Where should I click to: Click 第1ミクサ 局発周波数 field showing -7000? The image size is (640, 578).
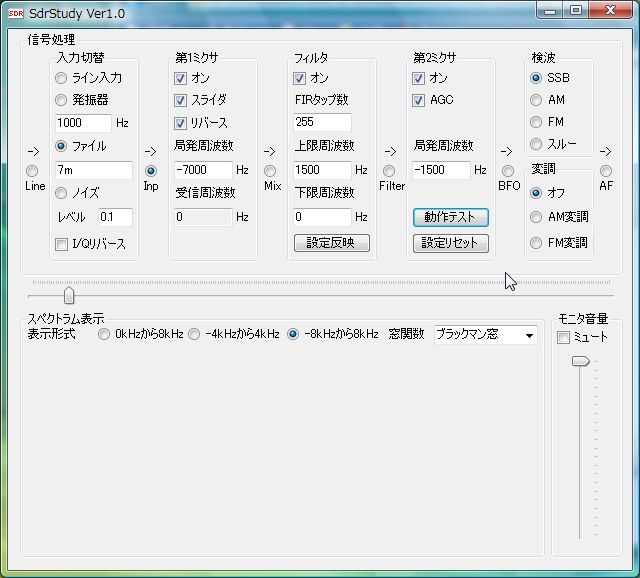point(203,170)
